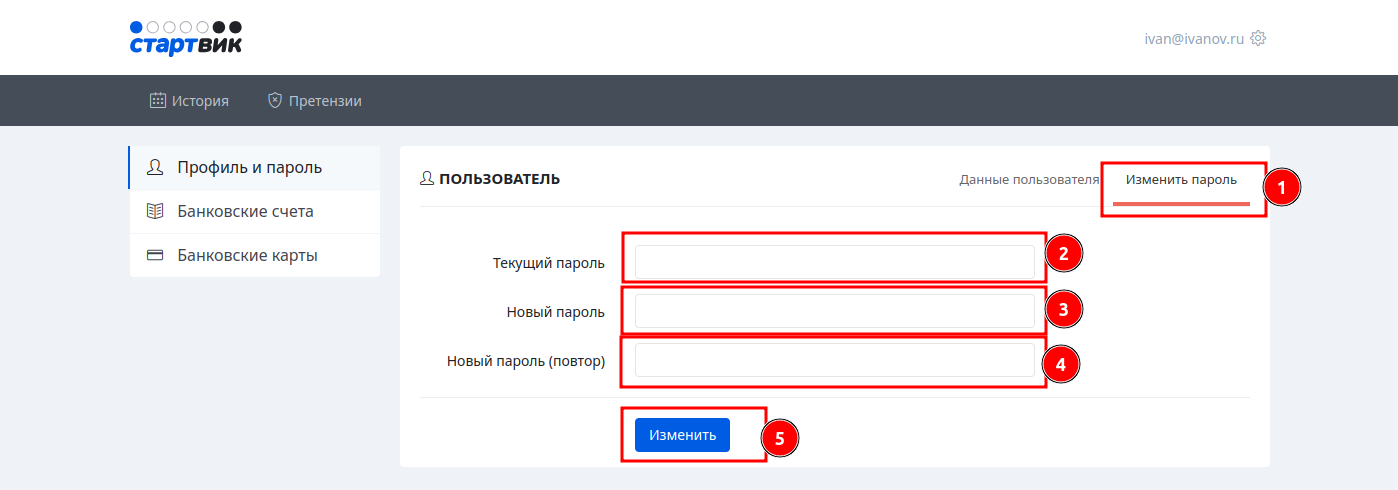Click into the Новый пароль field
Viewport: 1398px width, 490px height.
point(834,311)
